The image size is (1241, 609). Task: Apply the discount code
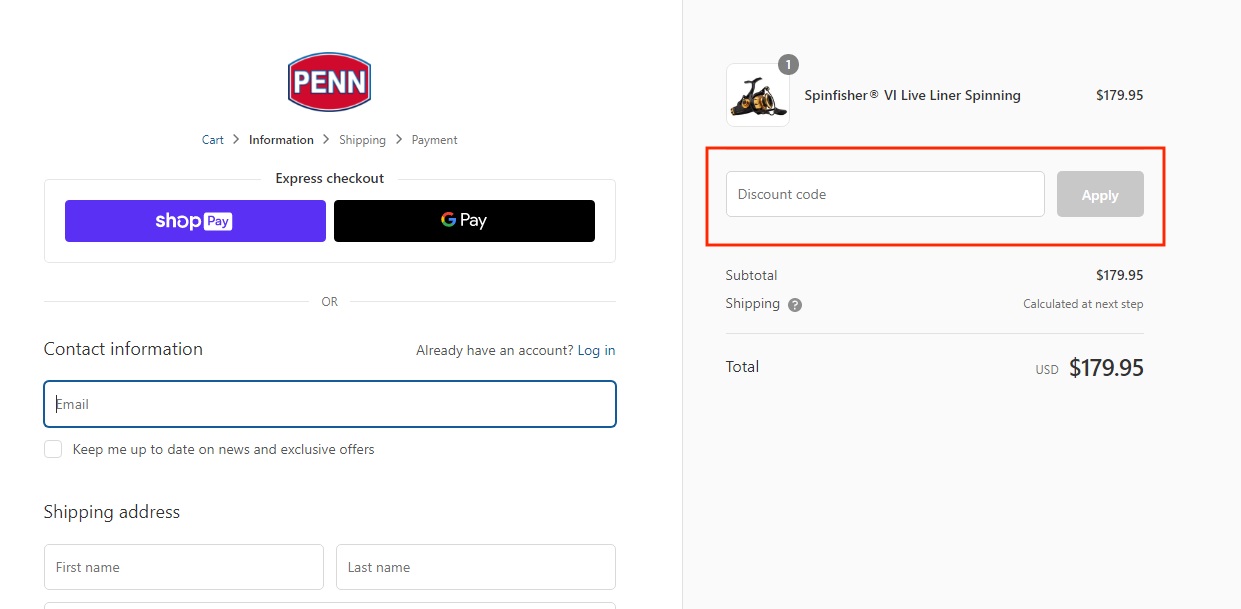pyautogui.click(x=1100, y=194)
